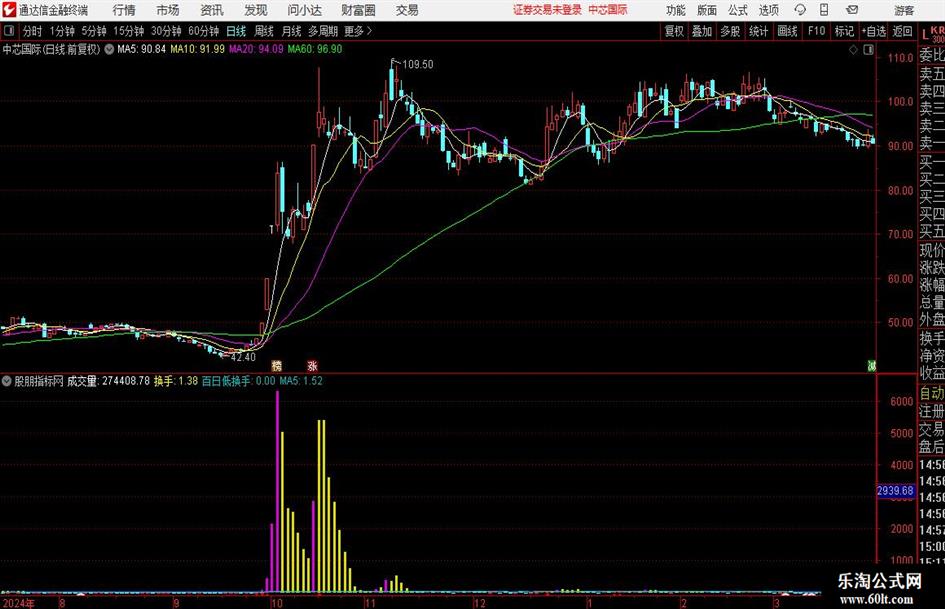
Task: Open the 市场 menu
Action: (x=168, y=10)
